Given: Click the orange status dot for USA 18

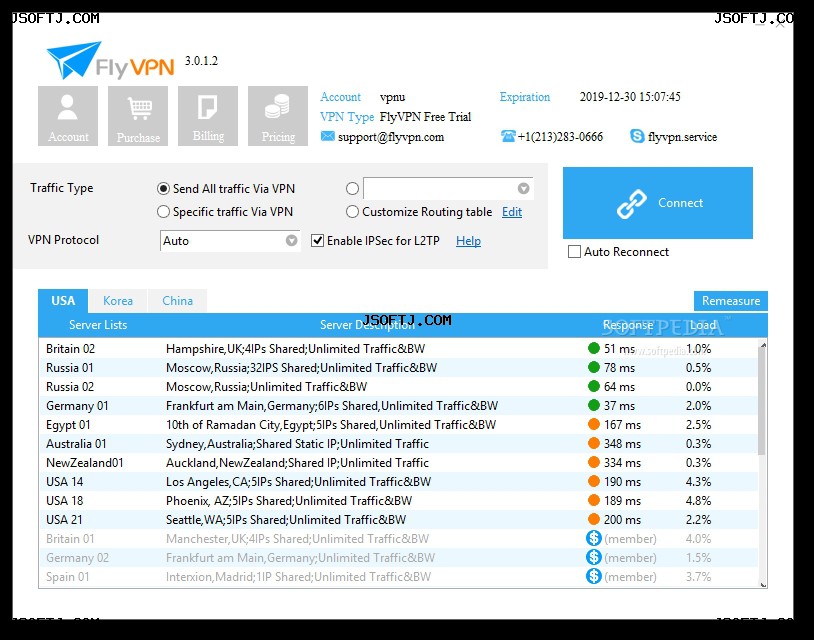Looking at the screenshot, I should click(594, 500).
